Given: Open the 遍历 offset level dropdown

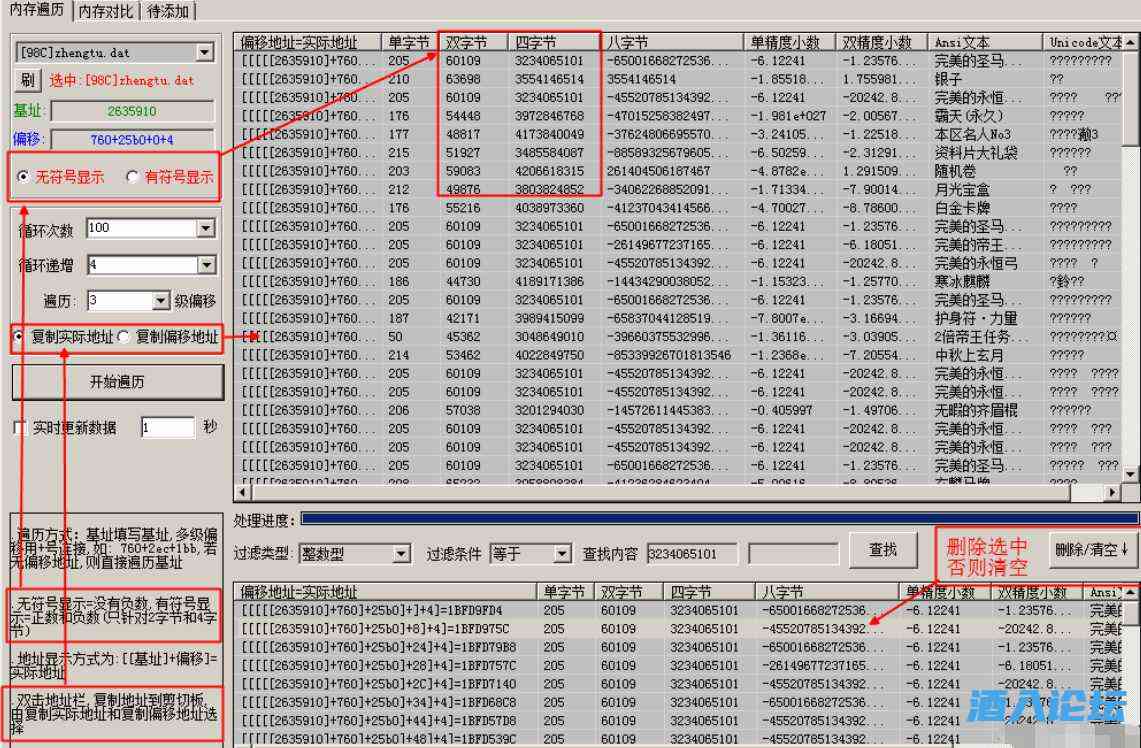Looking at the screenshot, I should (x=161, y=301).
